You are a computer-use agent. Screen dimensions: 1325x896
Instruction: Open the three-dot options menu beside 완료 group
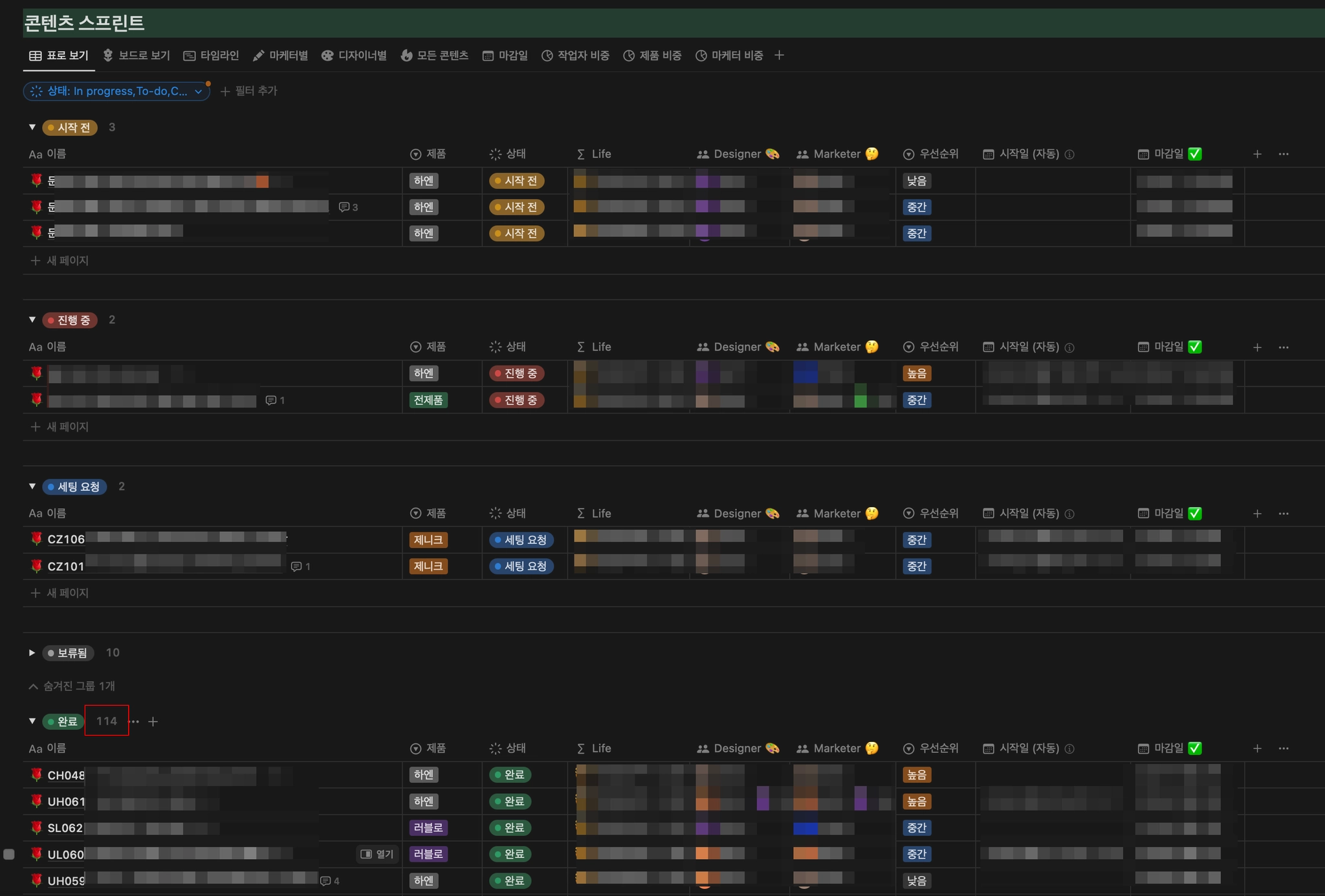(x=134, y=721)
